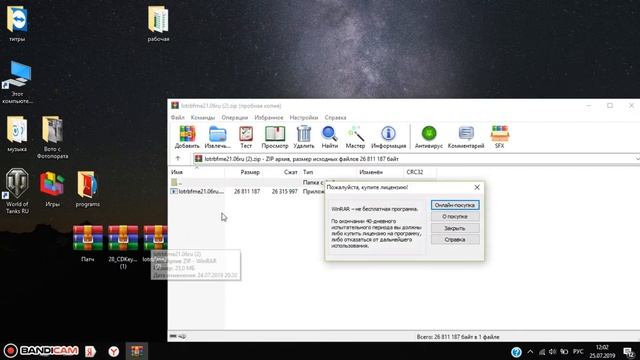This screenshot has width=640, height=360.
Task: Open the Файл menu
Action: (178, 118)
